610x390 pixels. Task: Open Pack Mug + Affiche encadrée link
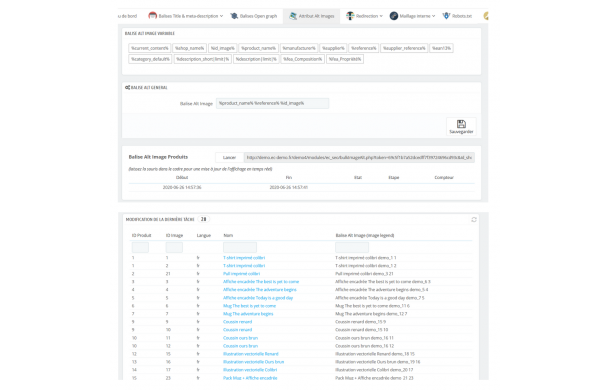250,378
